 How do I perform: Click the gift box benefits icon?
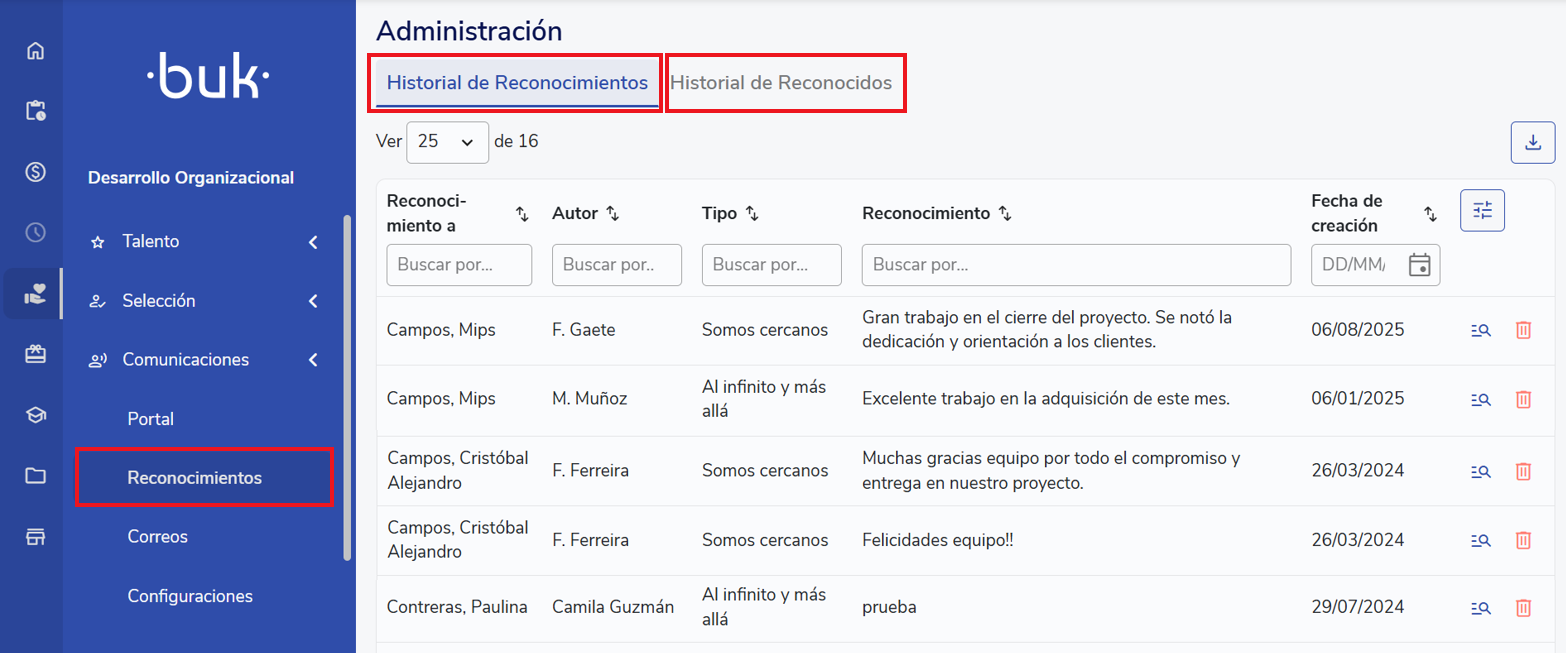(x=36, y=354)
